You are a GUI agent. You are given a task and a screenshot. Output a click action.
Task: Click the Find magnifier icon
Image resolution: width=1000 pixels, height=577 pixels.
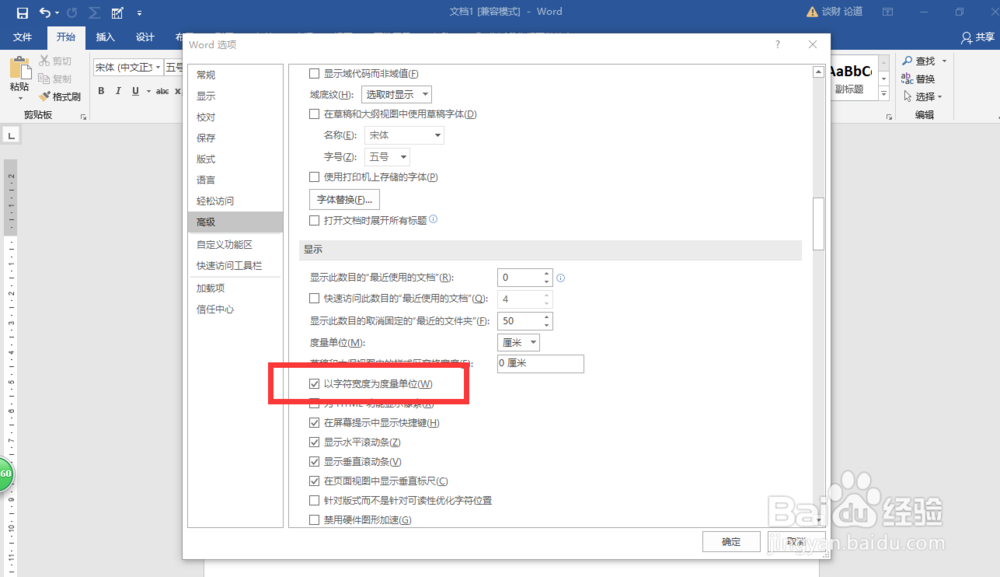pyautogui.click(x=907, y=61)
